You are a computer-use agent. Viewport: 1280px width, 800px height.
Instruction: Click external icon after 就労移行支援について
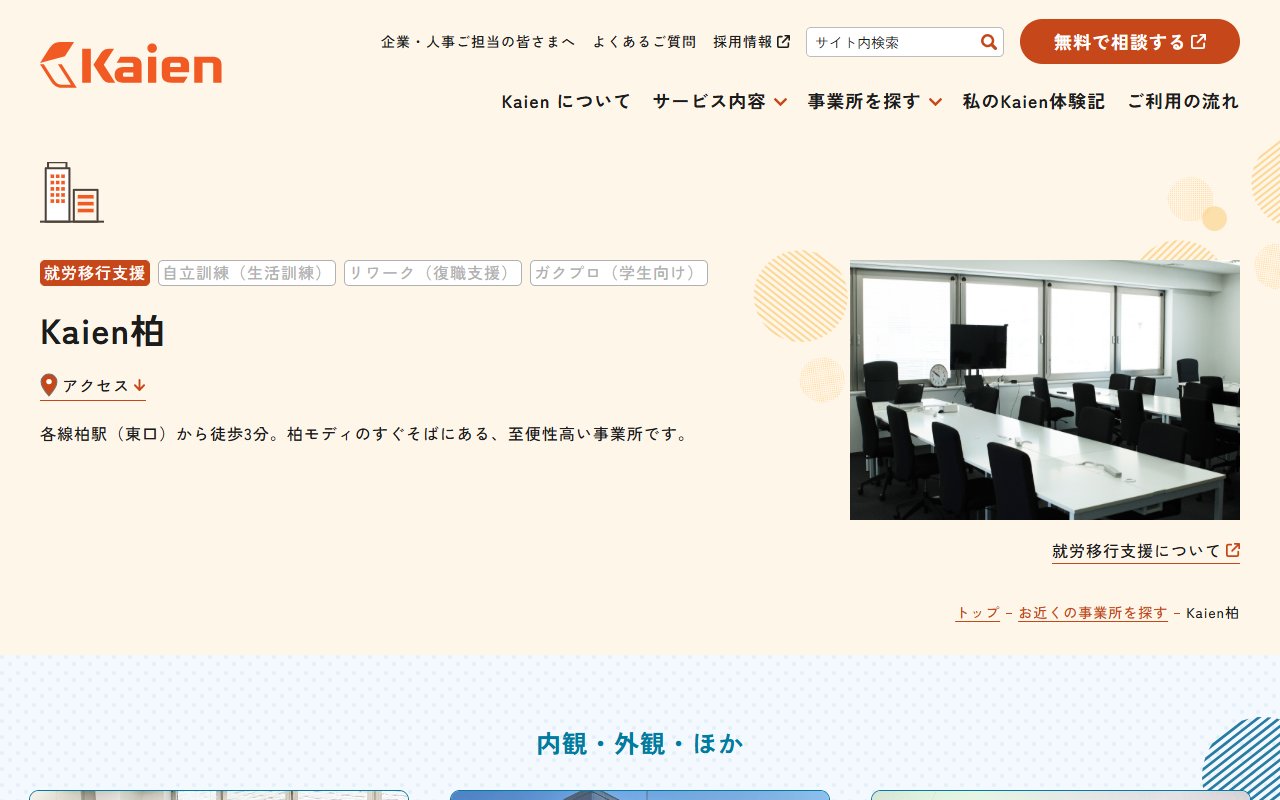coord(1233,550)
